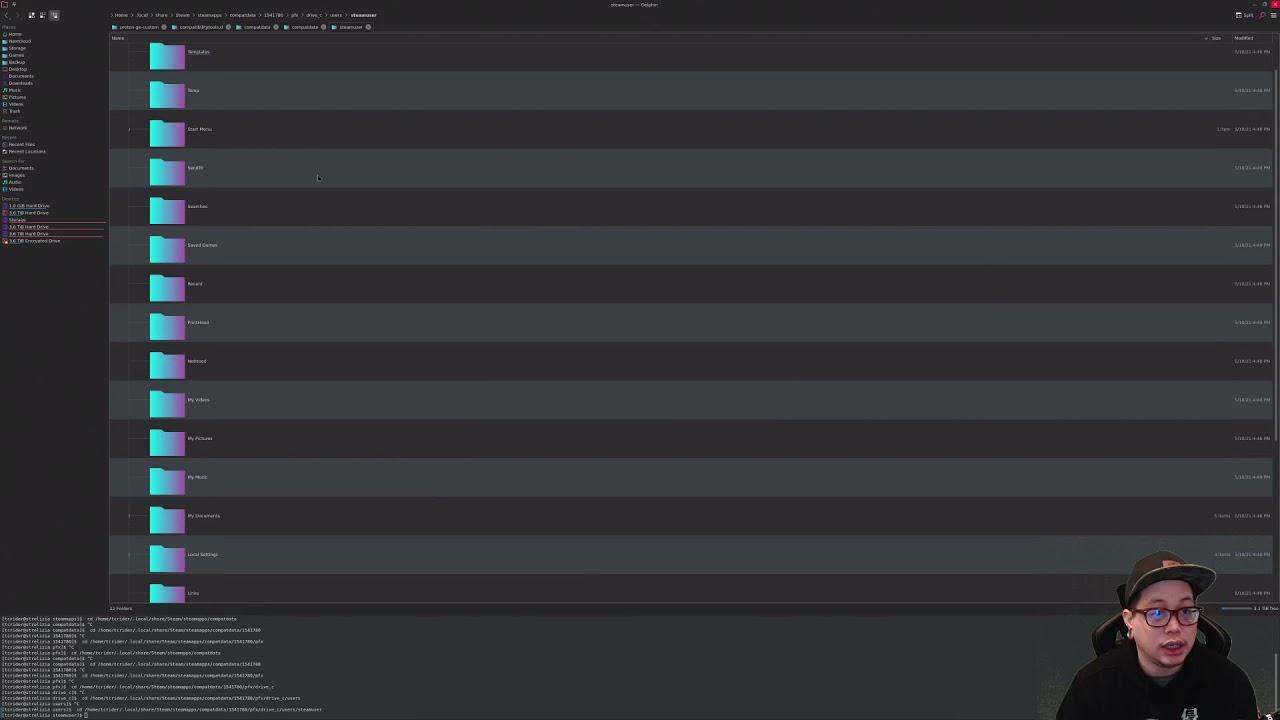
Task: Open Desktop in the Places sidebar
Action: (x=17, y=69)
